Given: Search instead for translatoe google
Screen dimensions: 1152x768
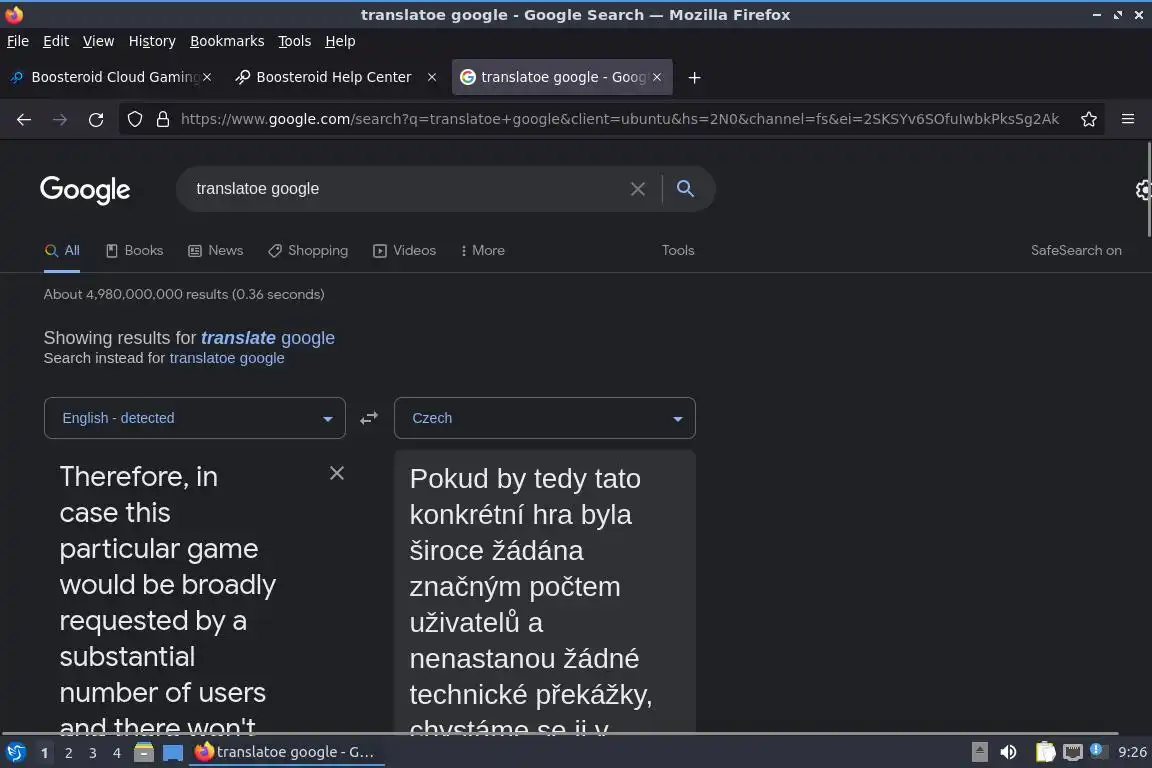Looking at the screenshot, I should pyautogui.click(x=227, y=359).
